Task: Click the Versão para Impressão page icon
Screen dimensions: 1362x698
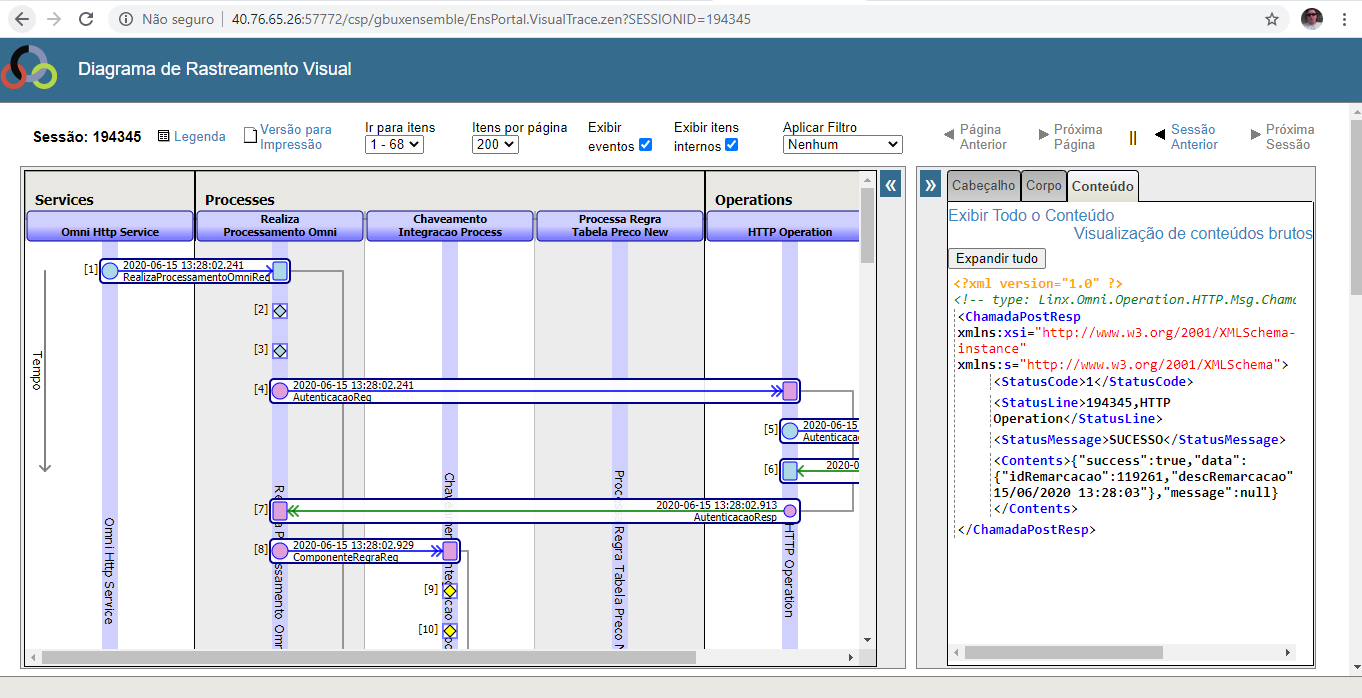Action: [251, 136]
